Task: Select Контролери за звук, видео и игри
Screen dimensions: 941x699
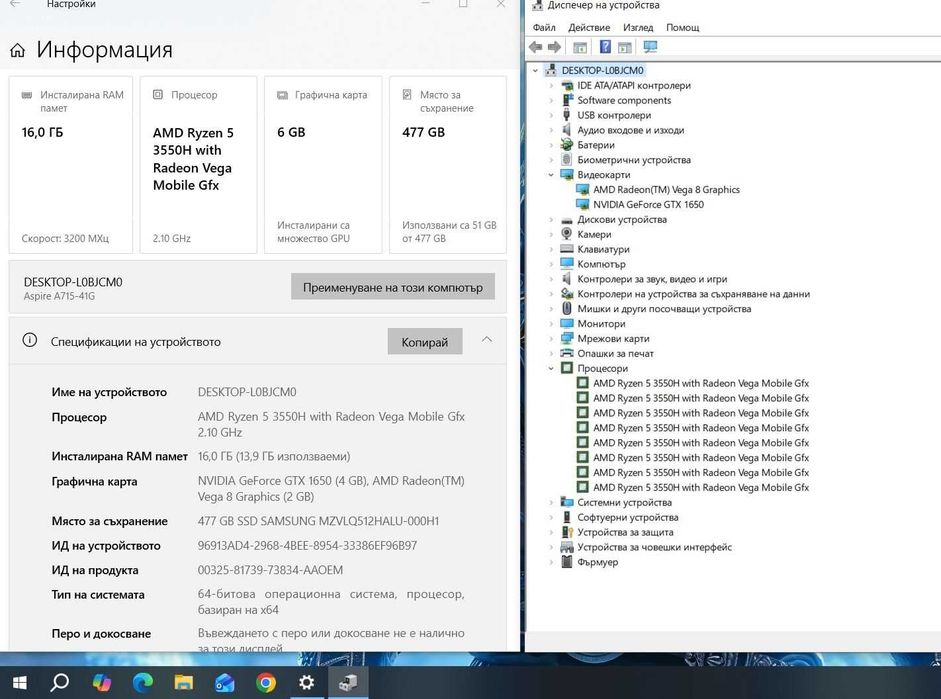Action: coord(652,279)
